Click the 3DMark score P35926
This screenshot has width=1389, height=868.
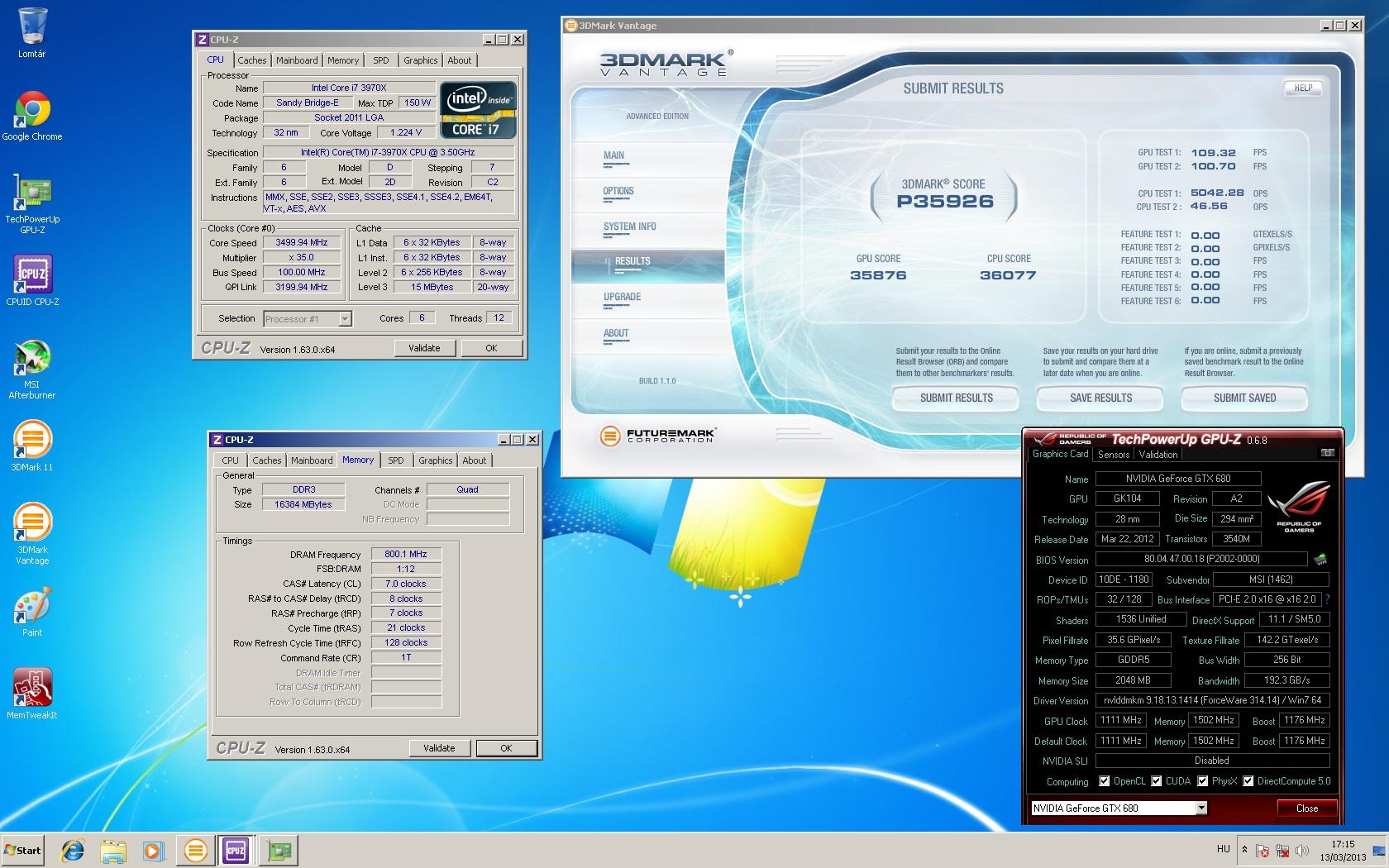(x=945, y=201)
